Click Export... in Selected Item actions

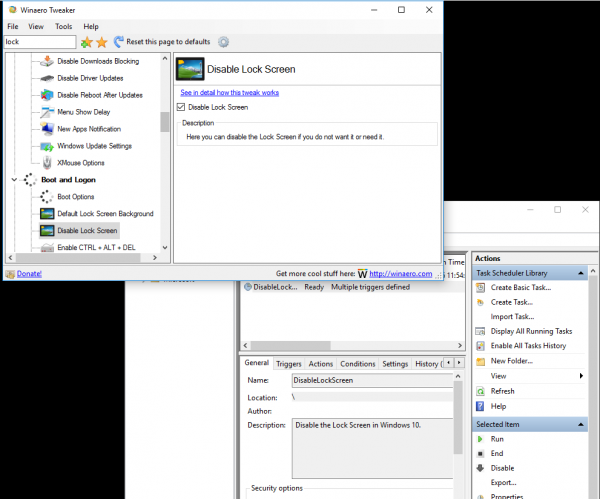click(504, 483)
